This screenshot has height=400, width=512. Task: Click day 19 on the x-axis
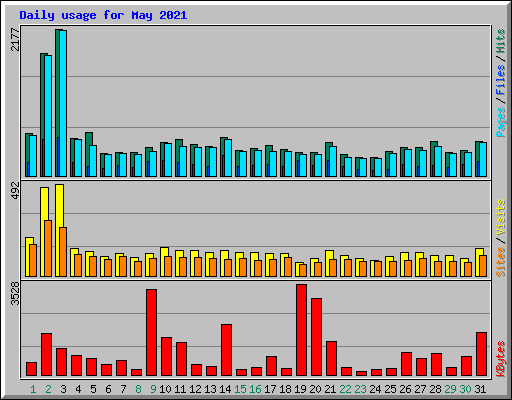coord(300,389)
